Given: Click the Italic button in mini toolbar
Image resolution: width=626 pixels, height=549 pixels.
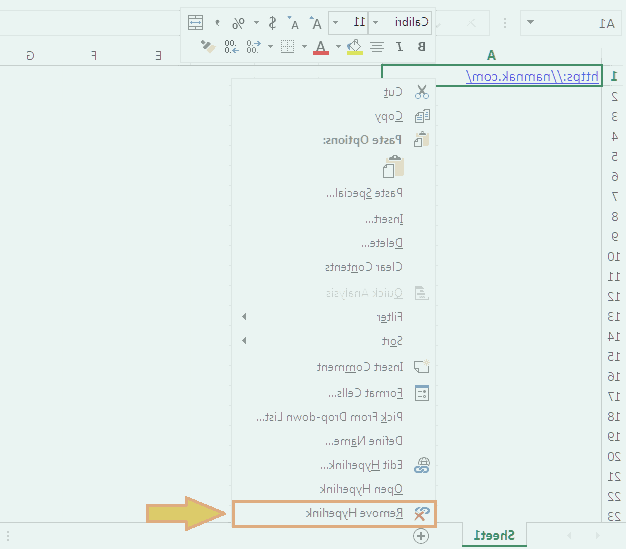Looking at the screenshot, I should [x=400, y=47].
